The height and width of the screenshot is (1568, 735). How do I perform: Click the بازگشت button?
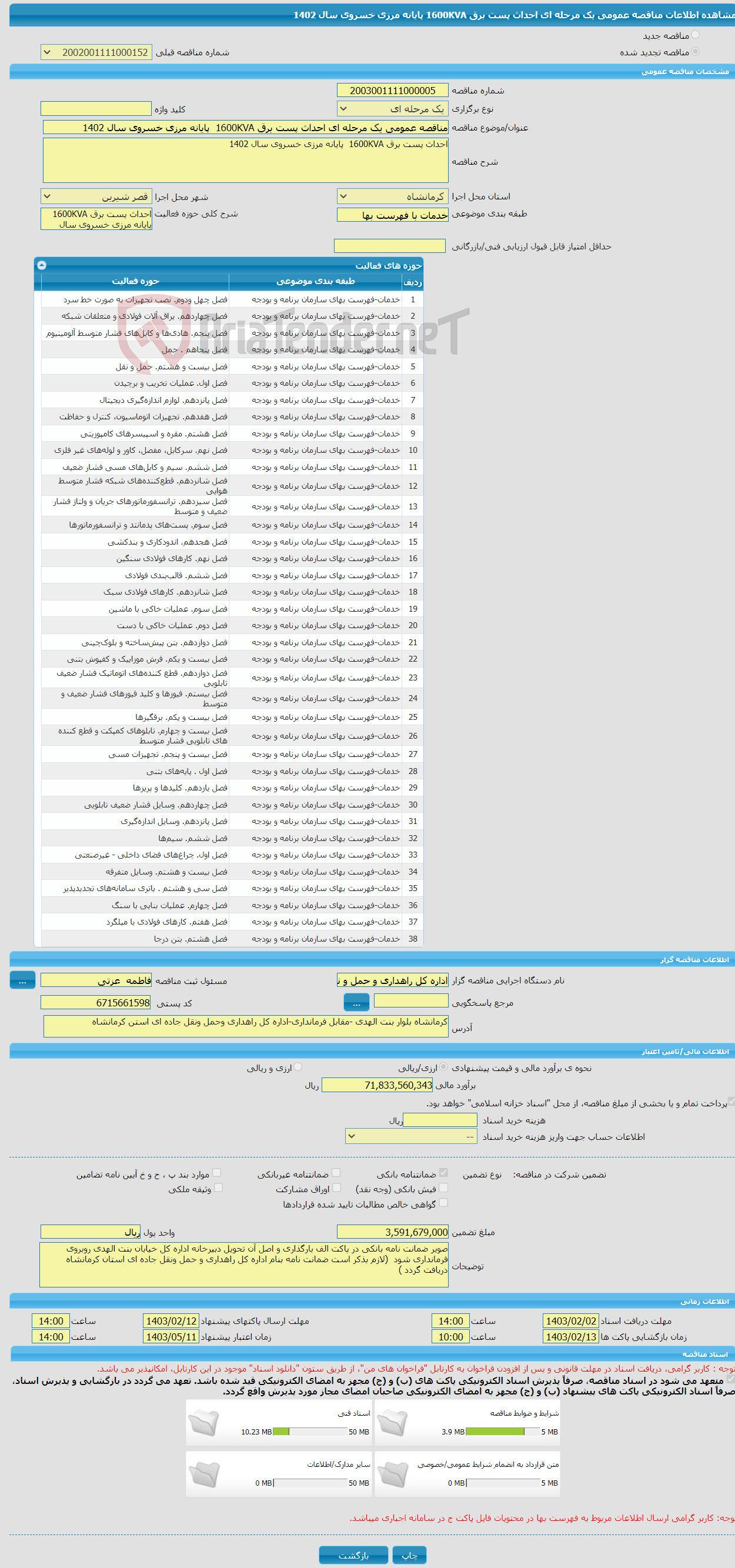tap(353, 1554)
